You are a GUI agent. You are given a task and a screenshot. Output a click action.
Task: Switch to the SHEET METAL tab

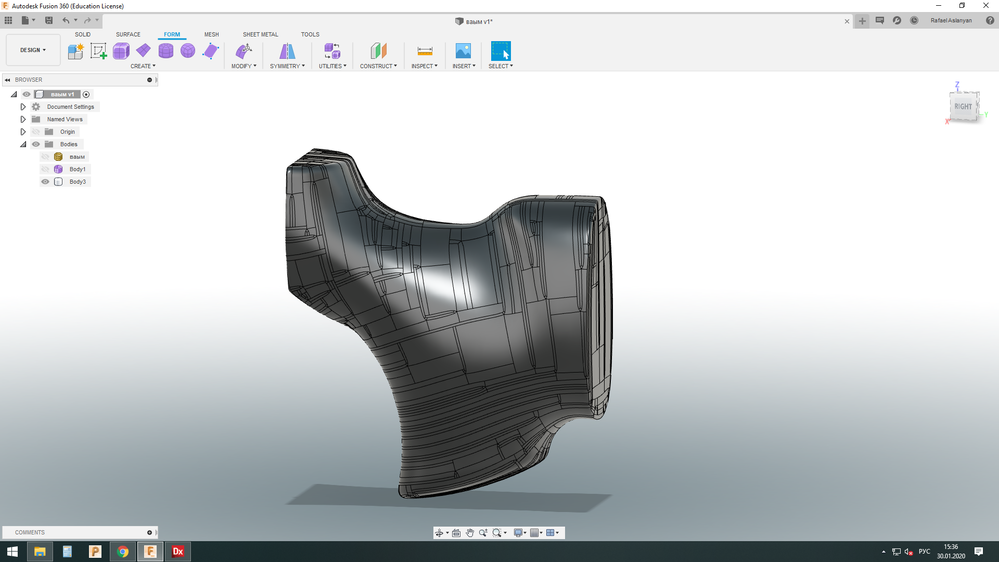pyautogui.click(x=260, y=34)
